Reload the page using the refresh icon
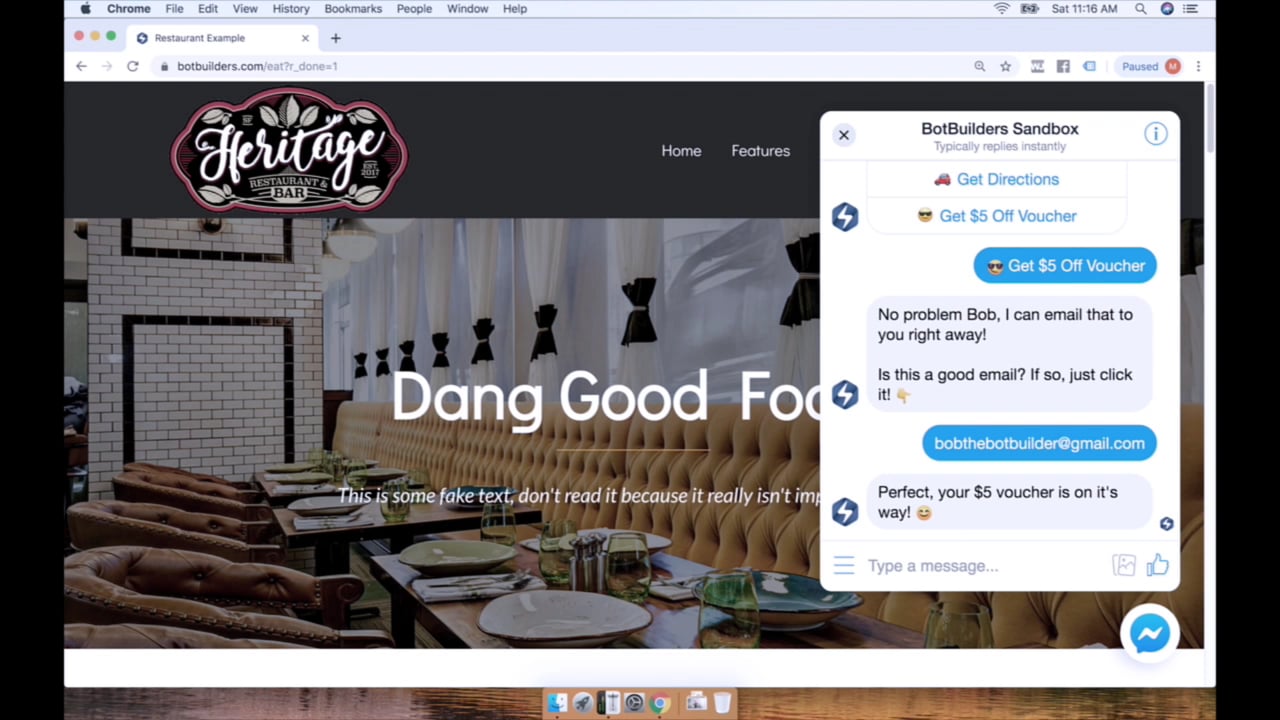The height and width of the screenshot is (720, 1280). [x=132, y=66]
